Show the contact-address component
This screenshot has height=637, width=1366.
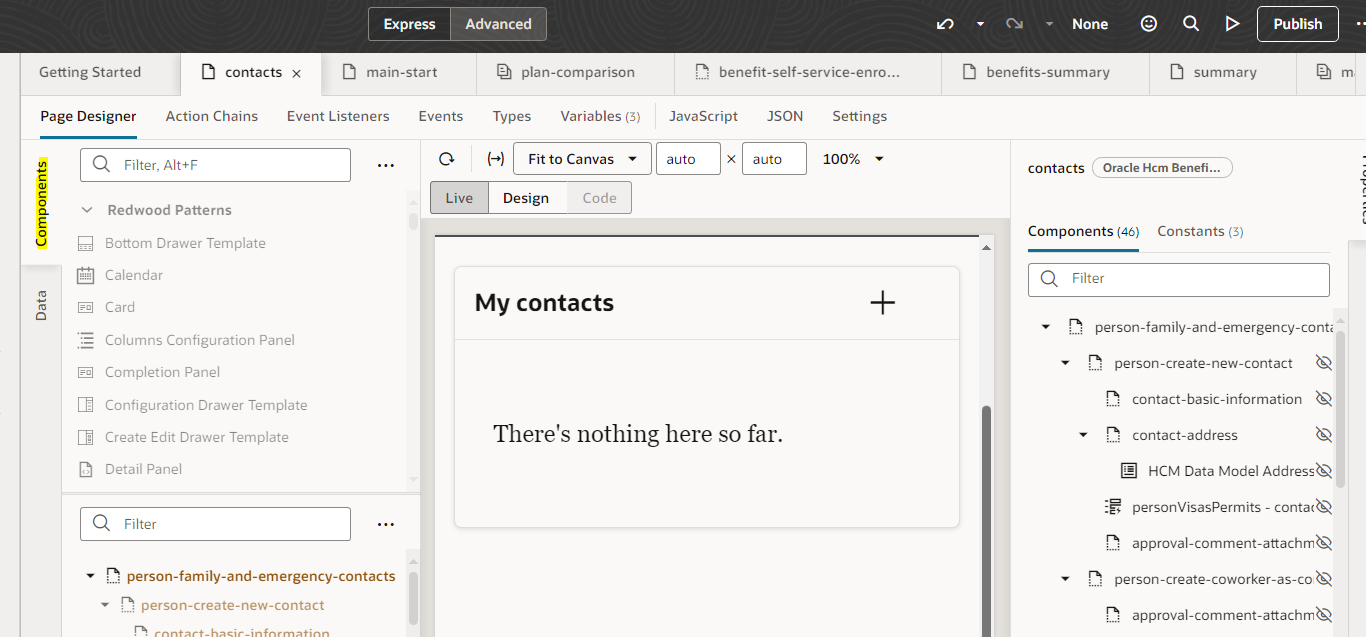pos(1323,434)
